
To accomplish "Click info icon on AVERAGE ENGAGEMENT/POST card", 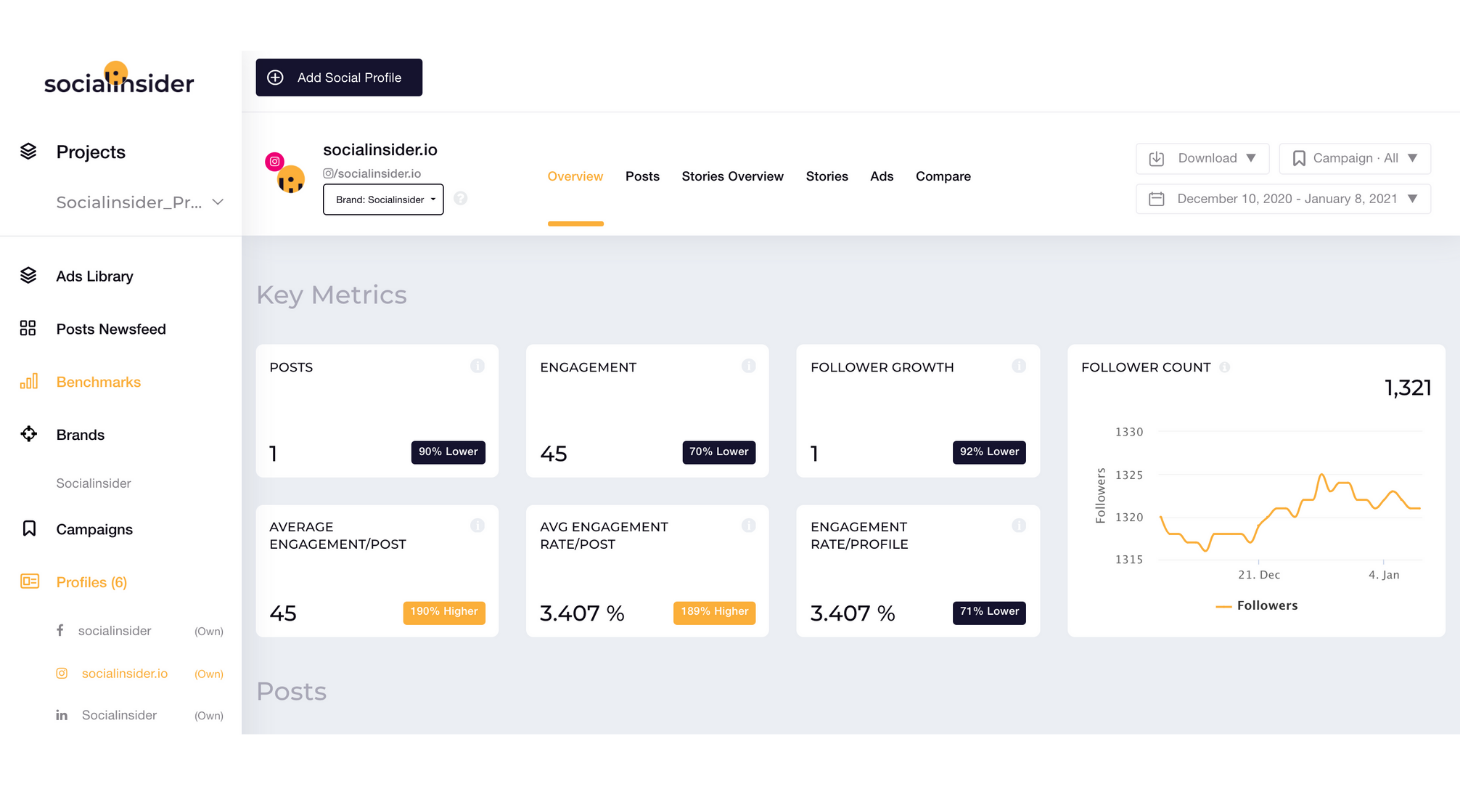I will [477, 525].
